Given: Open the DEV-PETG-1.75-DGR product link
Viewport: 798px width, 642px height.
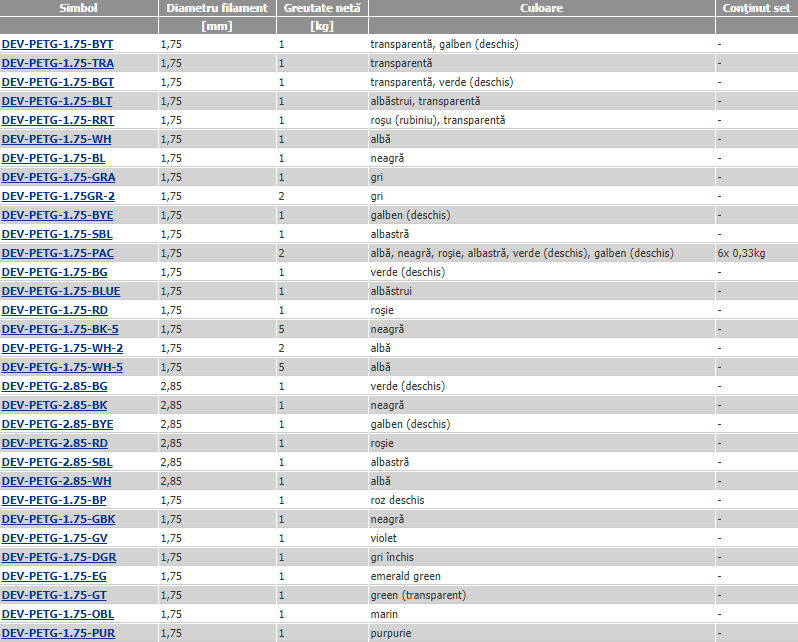Looking at the screenshot, I should (x=59, y=557).
